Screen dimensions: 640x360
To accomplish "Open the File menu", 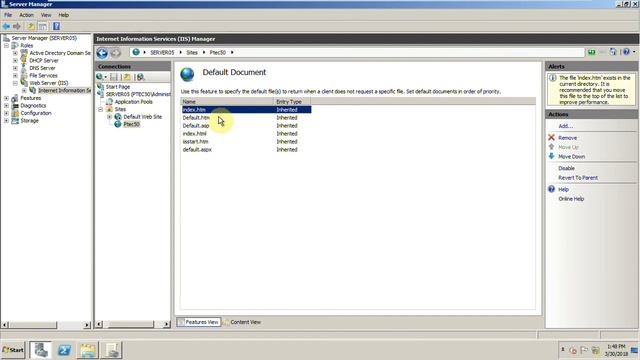I will 8,15.
